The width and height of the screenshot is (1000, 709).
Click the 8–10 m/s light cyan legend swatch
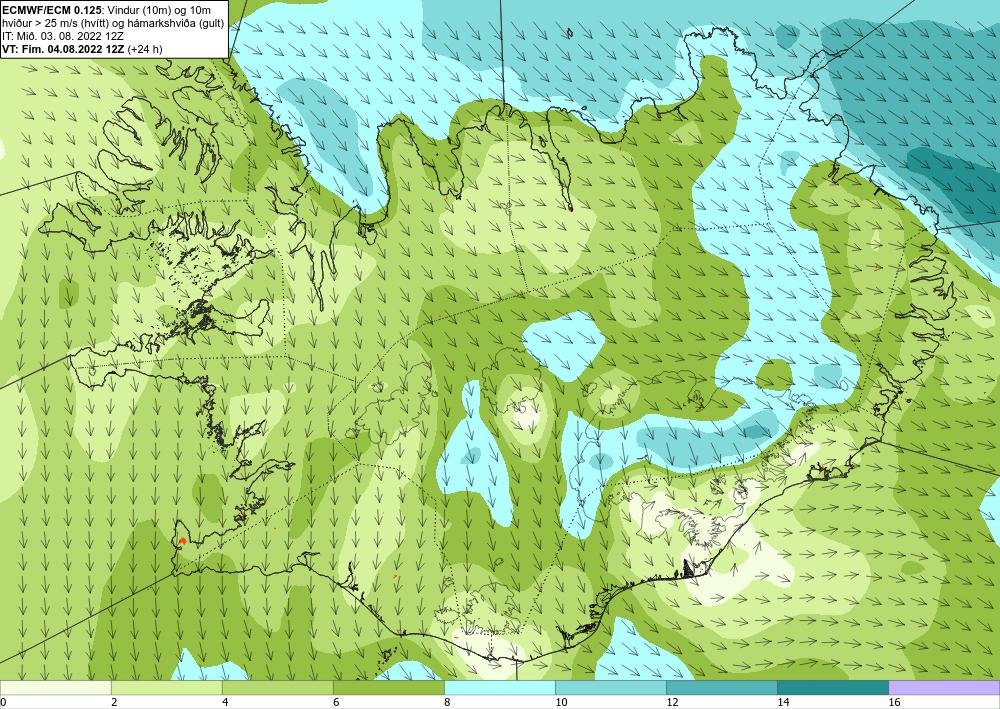tap(499, 687)
